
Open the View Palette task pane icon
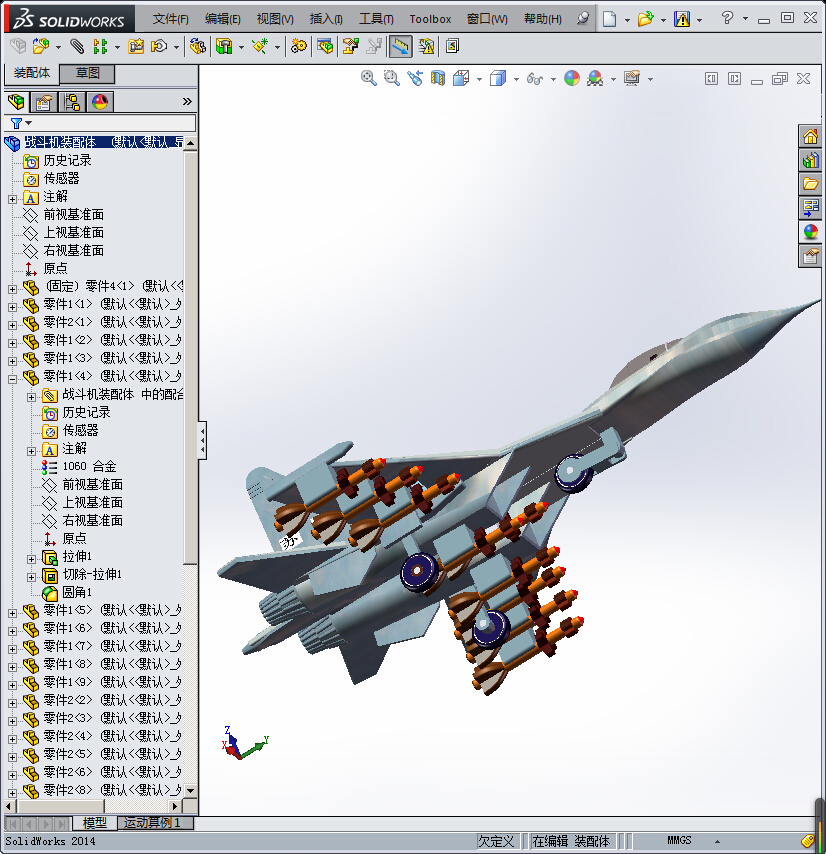tap(810, 208)
